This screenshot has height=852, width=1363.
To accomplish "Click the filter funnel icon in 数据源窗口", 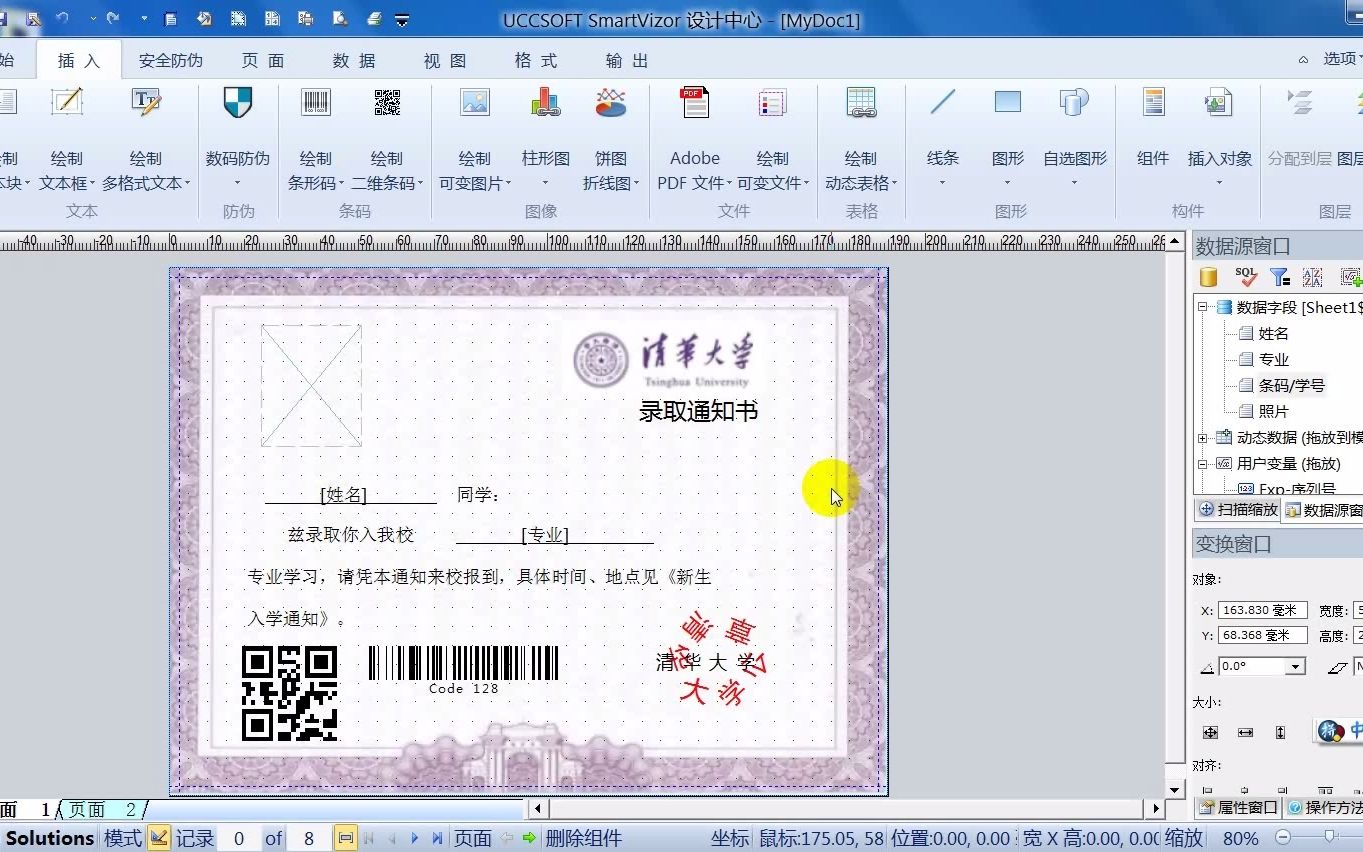I will click(x=1279, y=277).
